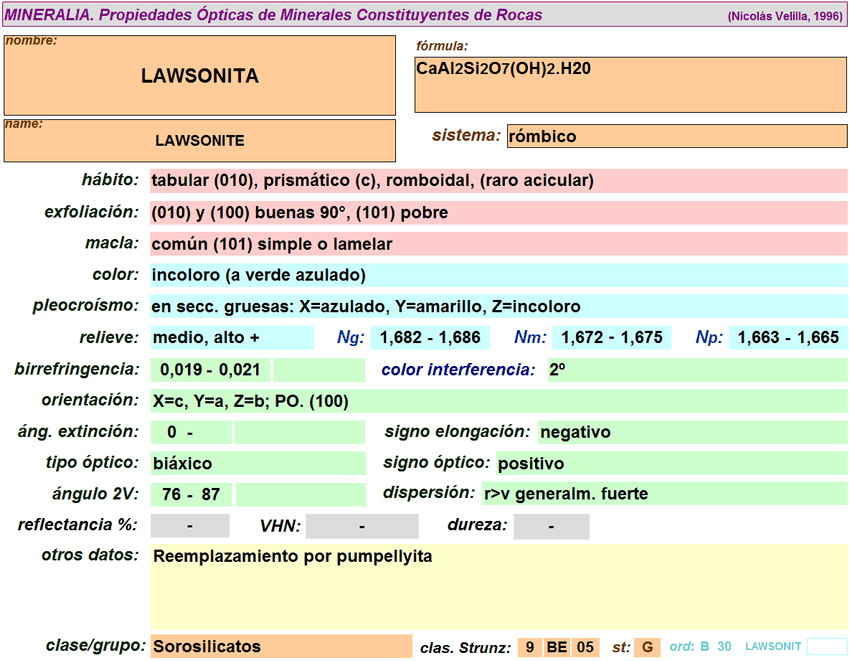Select the color field showing incoloro
This screenshot has height=661, width=850.
(x=498, y=275)
